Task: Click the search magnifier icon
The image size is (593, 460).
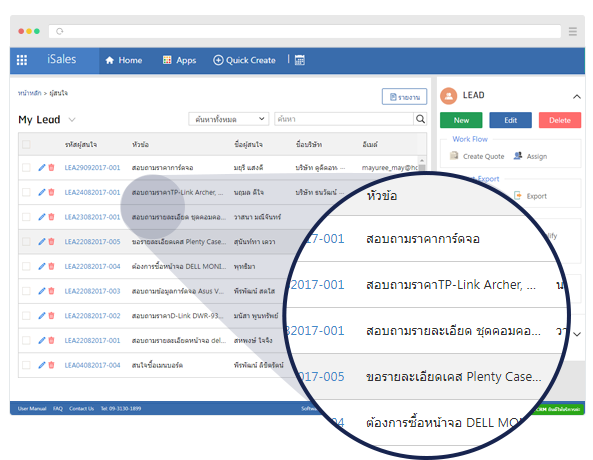Action: 420,119
